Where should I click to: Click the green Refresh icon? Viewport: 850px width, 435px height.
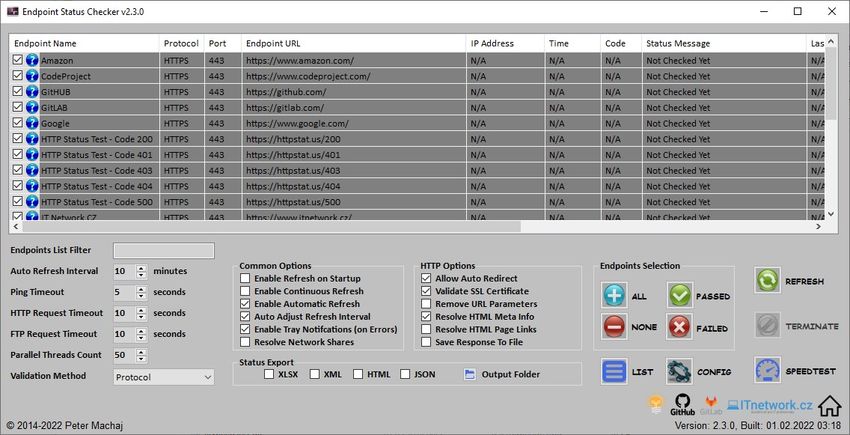point(768,280)
